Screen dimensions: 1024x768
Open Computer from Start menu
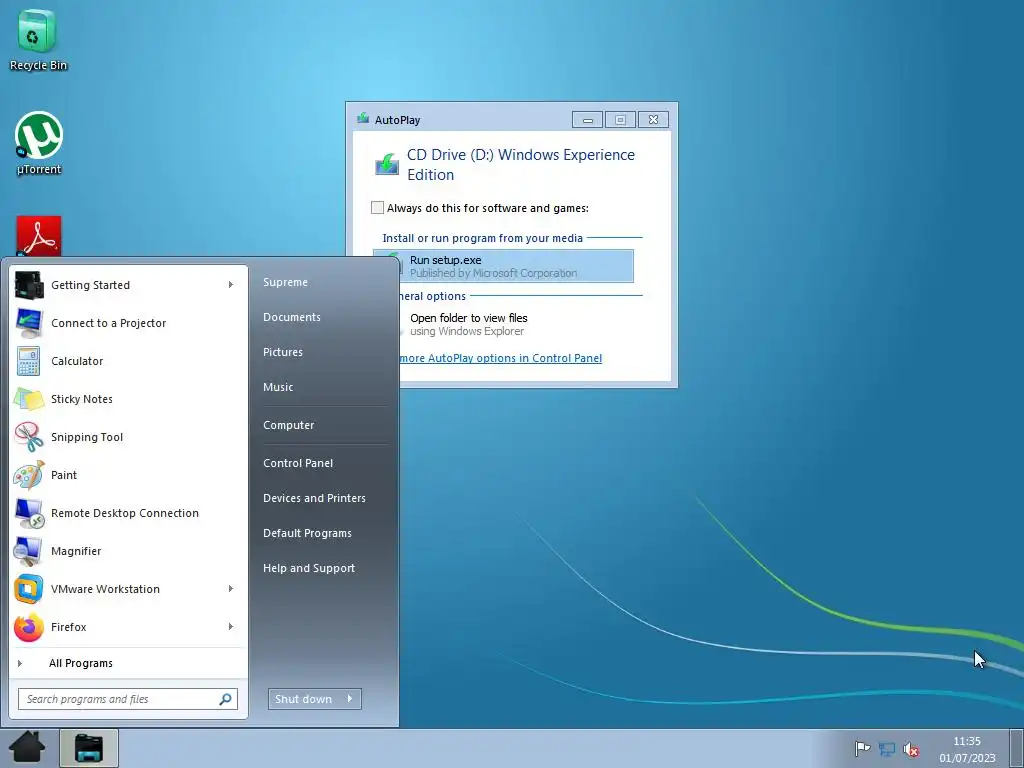289,425
